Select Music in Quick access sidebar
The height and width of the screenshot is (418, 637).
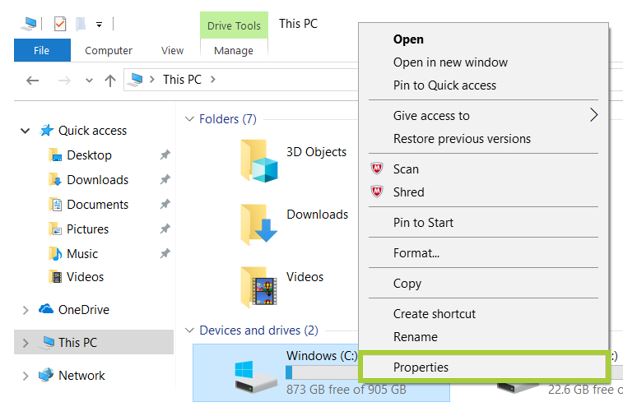tap(82, 253)
